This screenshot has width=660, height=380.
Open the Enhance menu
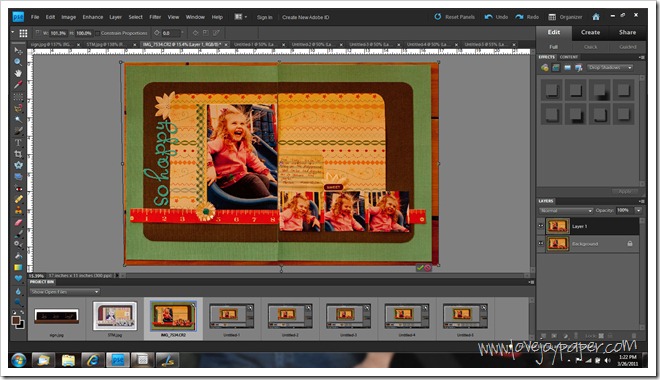pyautogui.click(x=93, y=17)
